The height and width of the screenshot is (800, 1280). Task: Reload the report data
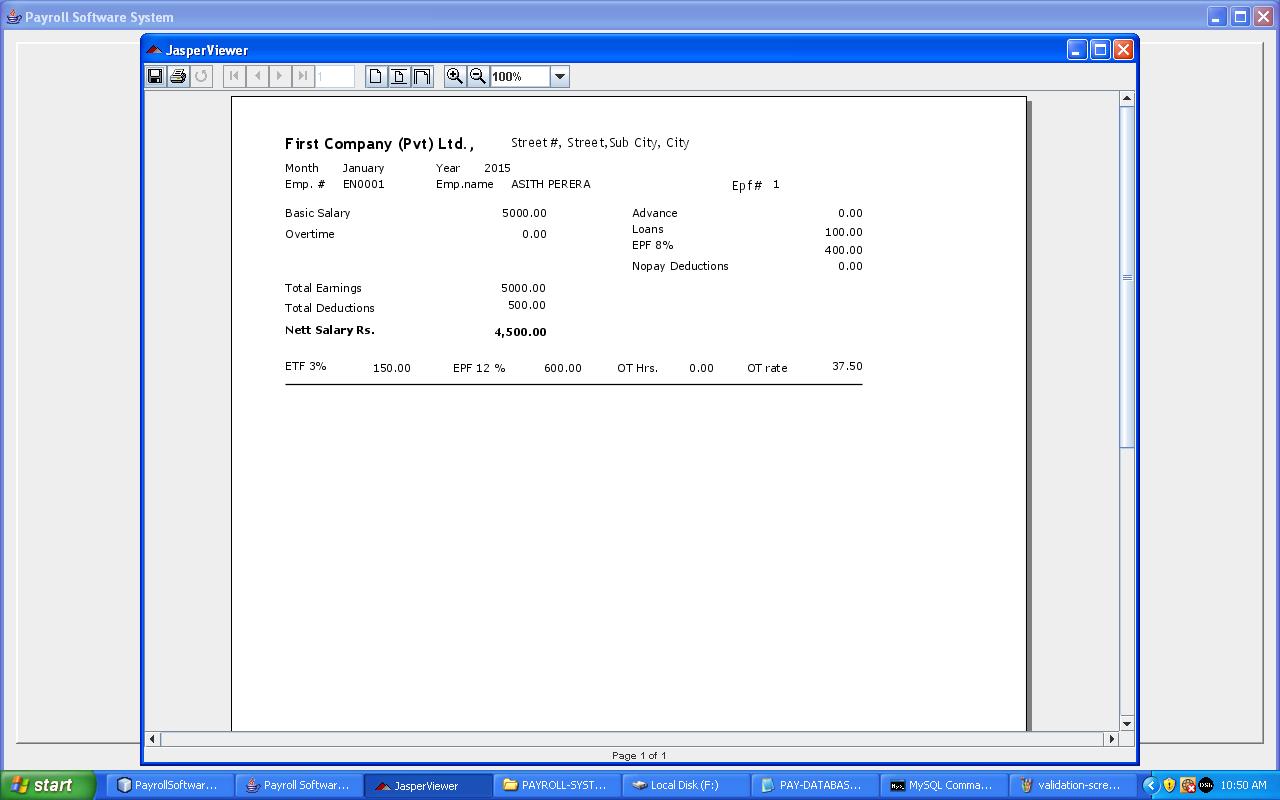point(201,76)
